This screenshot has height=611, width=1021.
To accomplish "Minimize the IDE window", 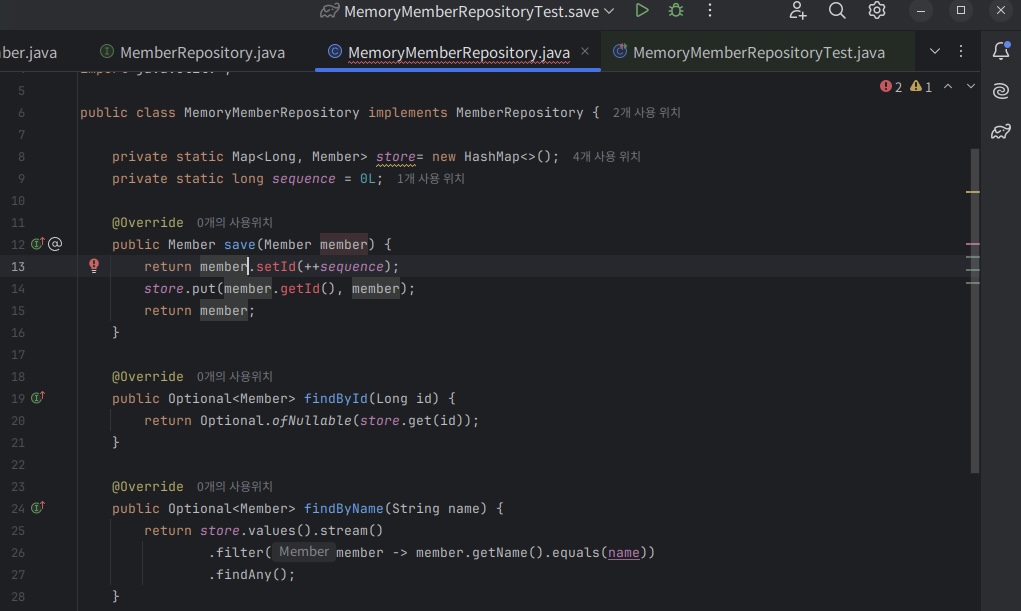I will [x=920, y=10].
